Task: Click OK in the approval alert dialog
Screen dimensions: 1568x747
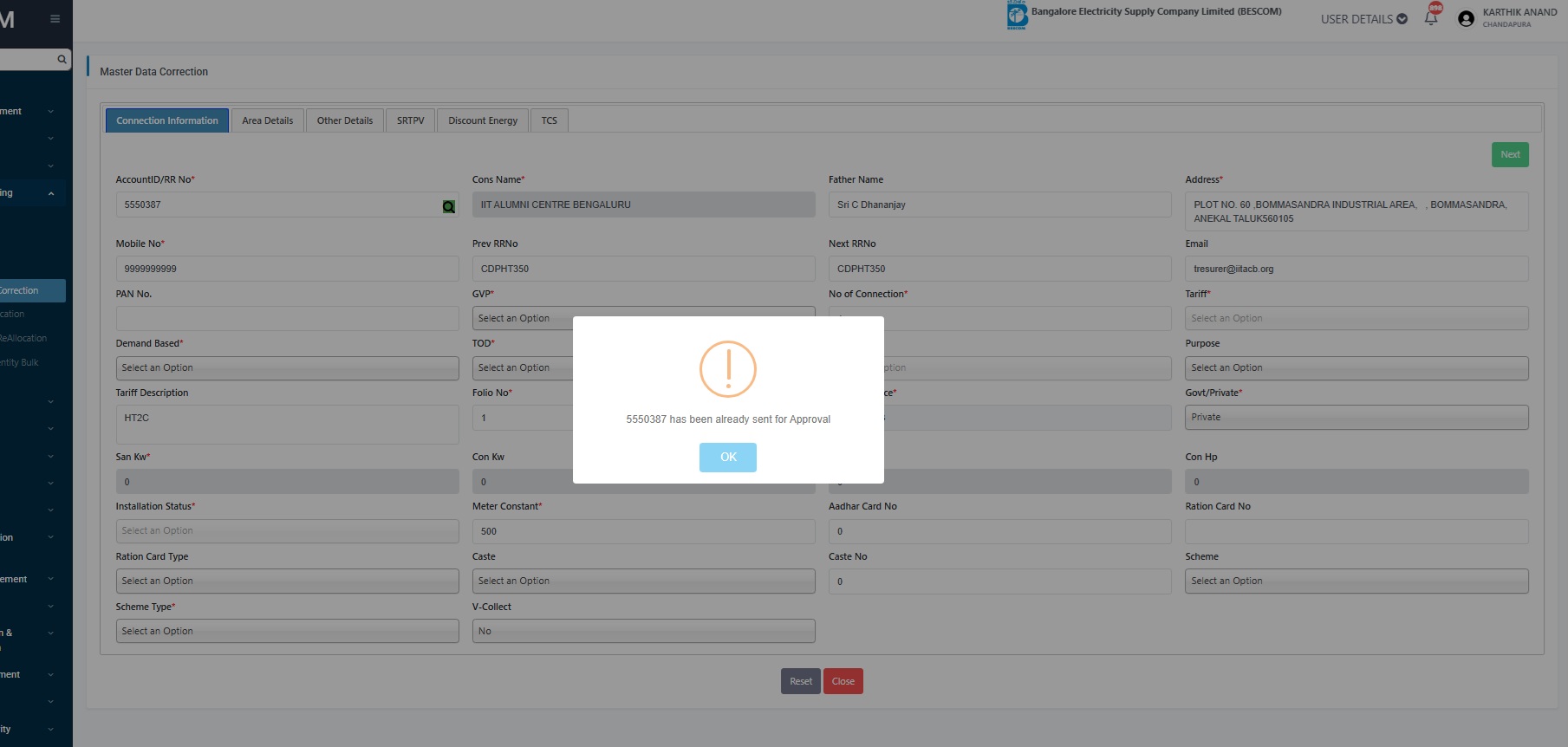Action: (x=727, y=457)
